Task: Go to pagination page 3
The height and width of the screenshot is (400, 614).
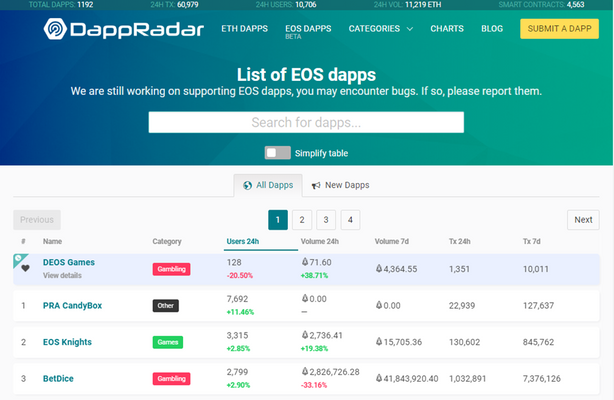Action: coord(326,220)
